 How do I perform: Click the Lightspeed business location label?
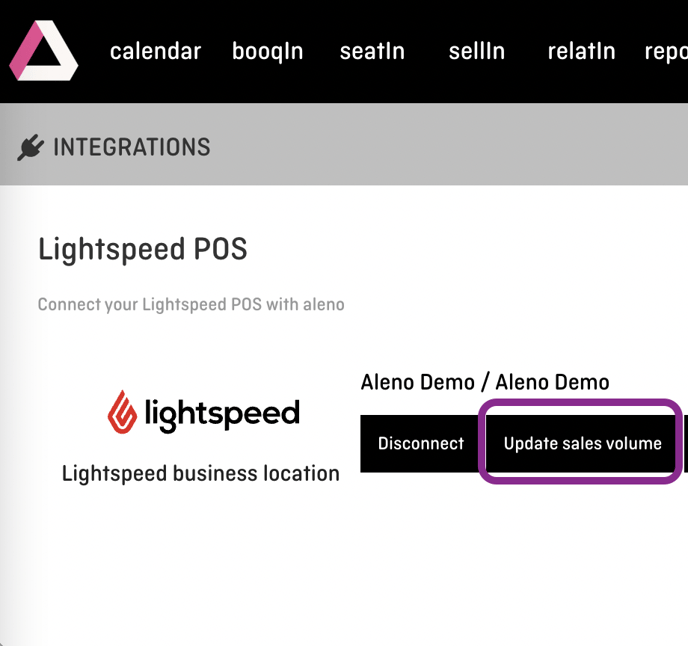click(201, 474)
